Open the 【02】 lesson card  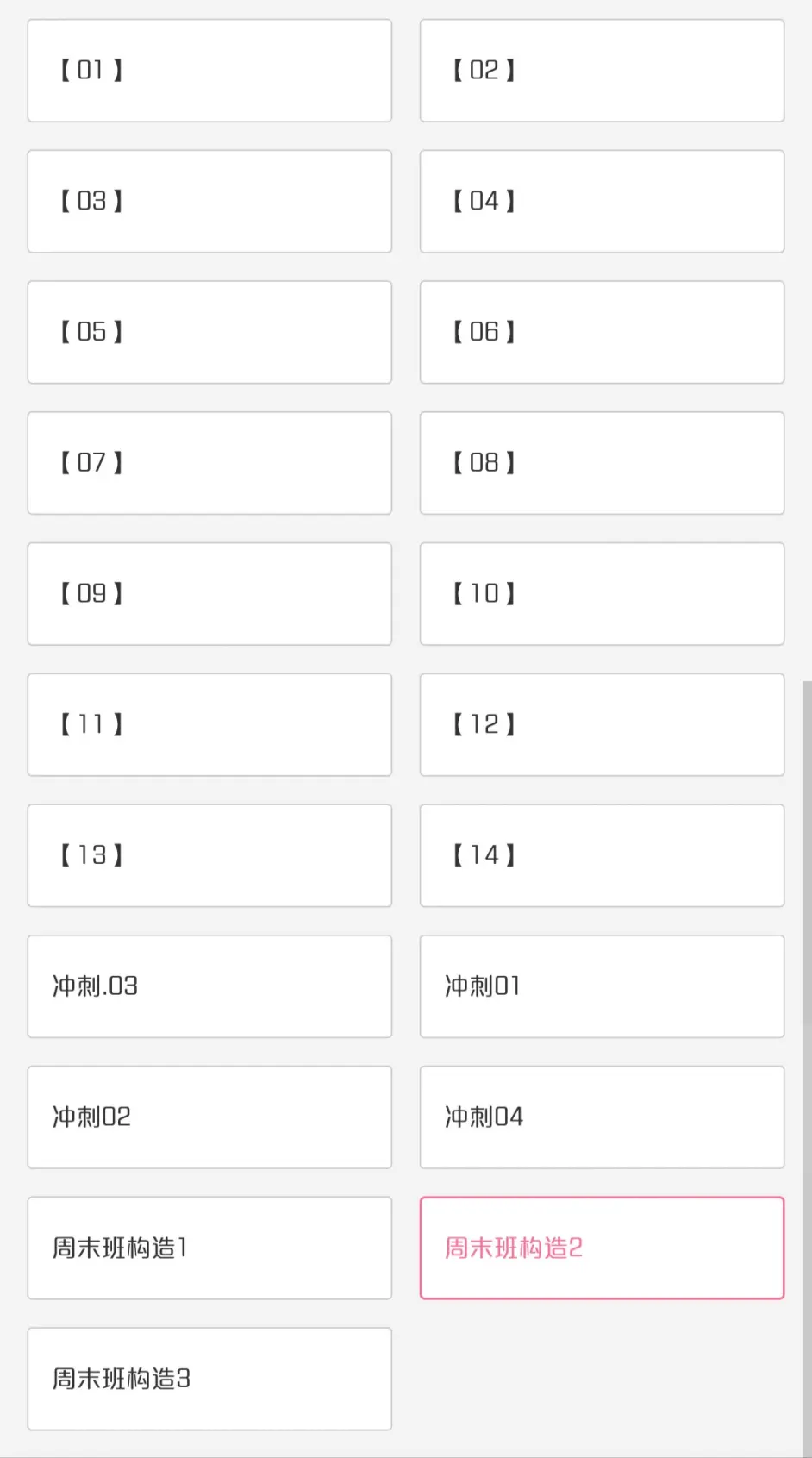(602, 71)
